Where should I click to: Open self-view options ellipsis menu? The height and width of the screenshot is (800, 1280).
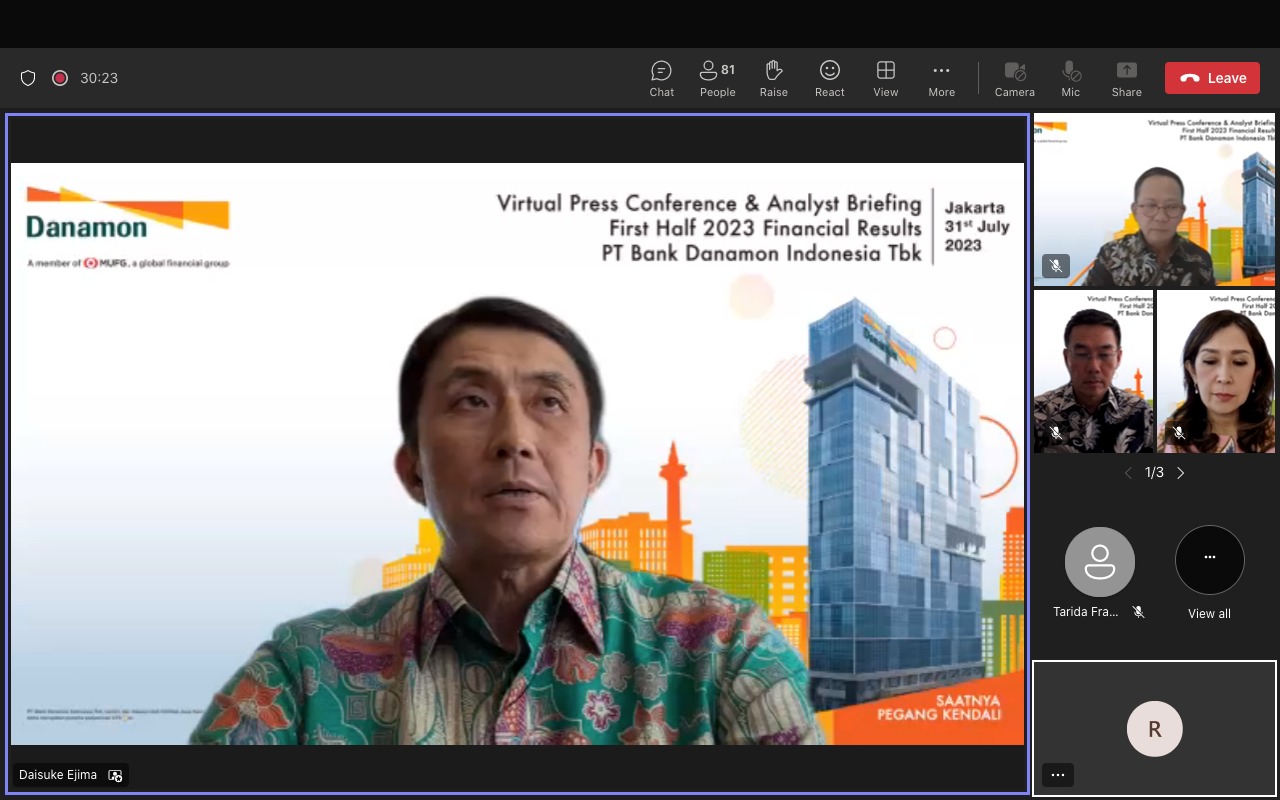click(x=1058, y=775)
